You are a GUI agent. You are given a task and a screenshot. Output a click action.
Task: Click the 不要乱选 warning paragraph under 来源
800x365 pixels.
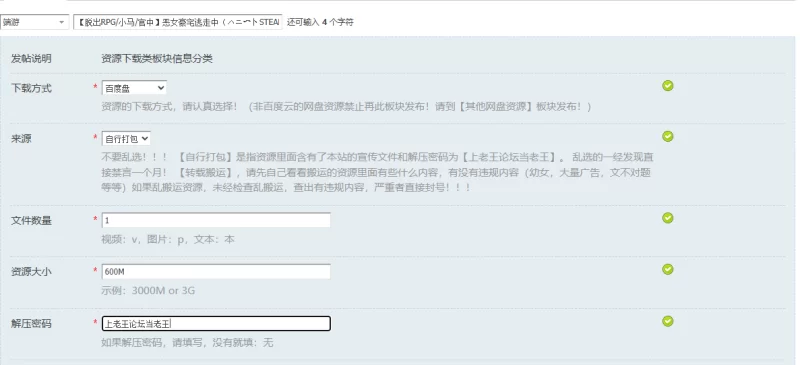coord(377,172)
